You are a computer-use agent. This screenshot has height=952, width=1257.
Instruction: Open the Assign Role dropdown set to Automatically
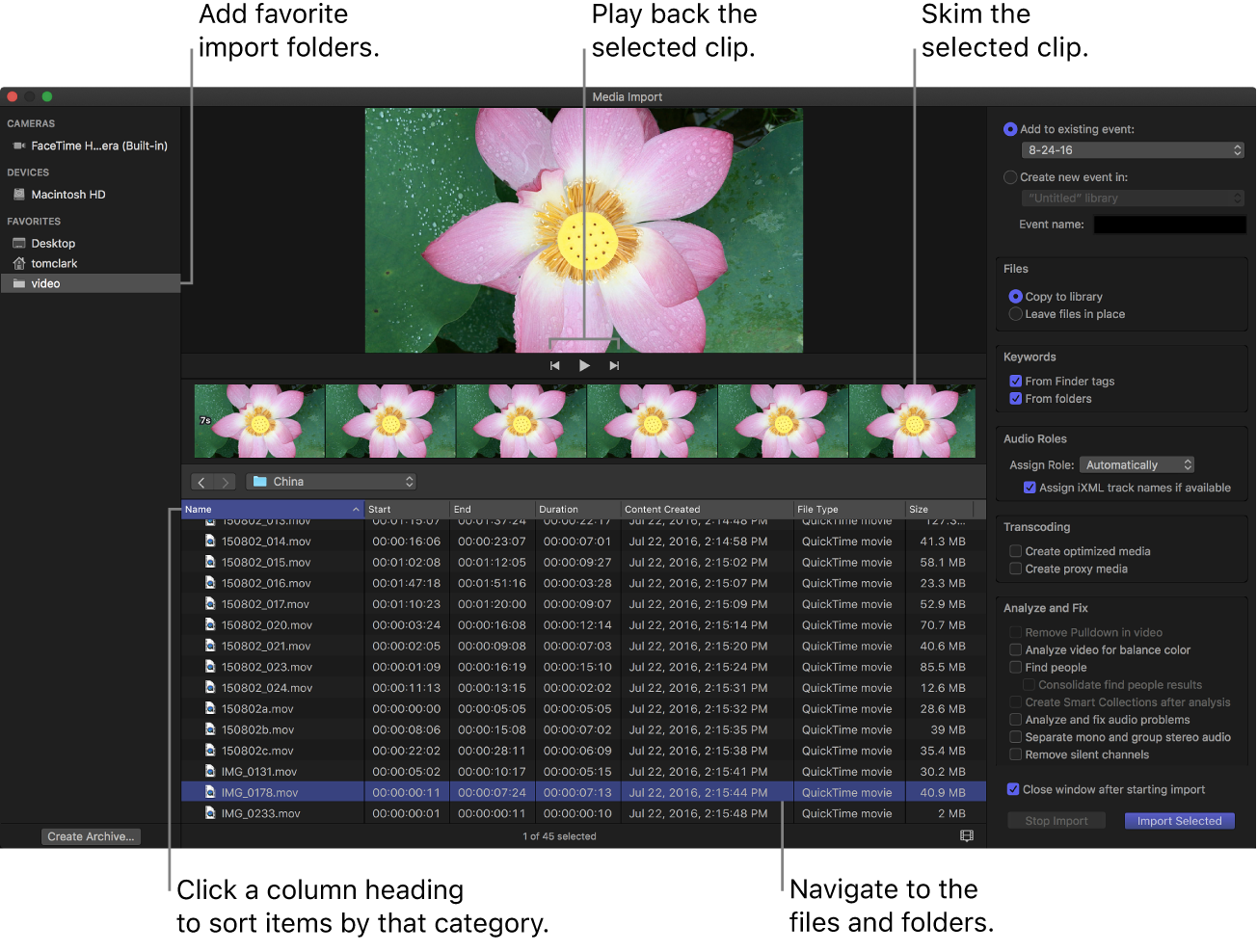pos(1137,463)
